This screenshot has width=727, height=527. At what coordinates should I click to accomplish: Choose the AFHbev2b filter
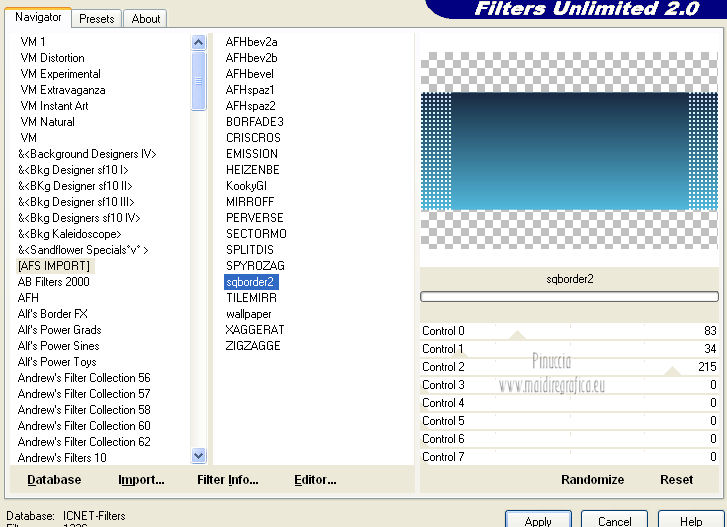coord(251,58)
